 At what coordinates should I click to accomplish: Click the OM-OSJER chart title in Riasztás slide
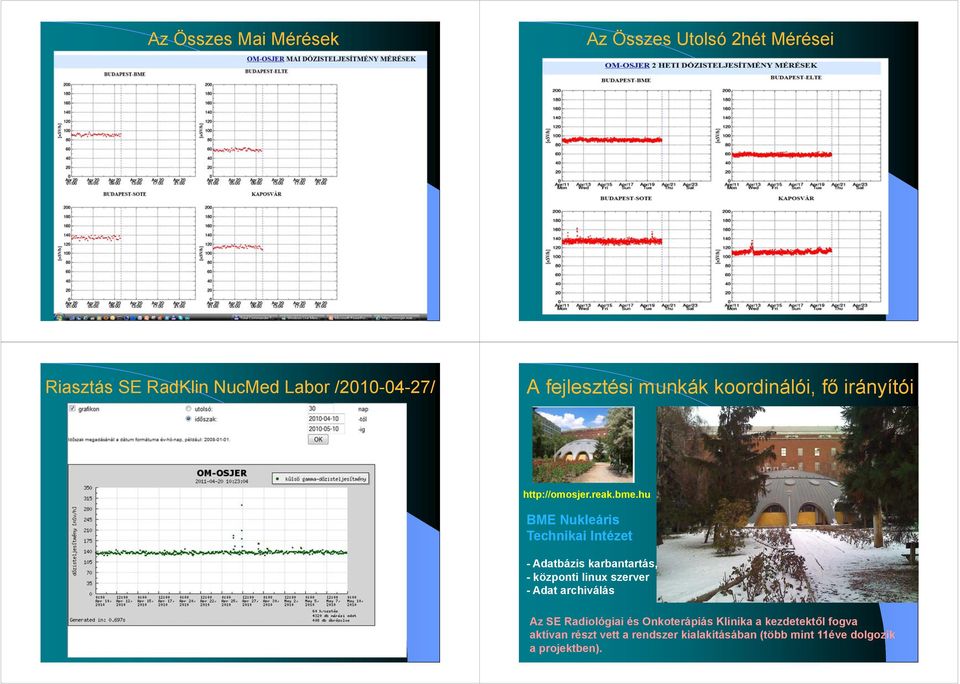[222, 473]
